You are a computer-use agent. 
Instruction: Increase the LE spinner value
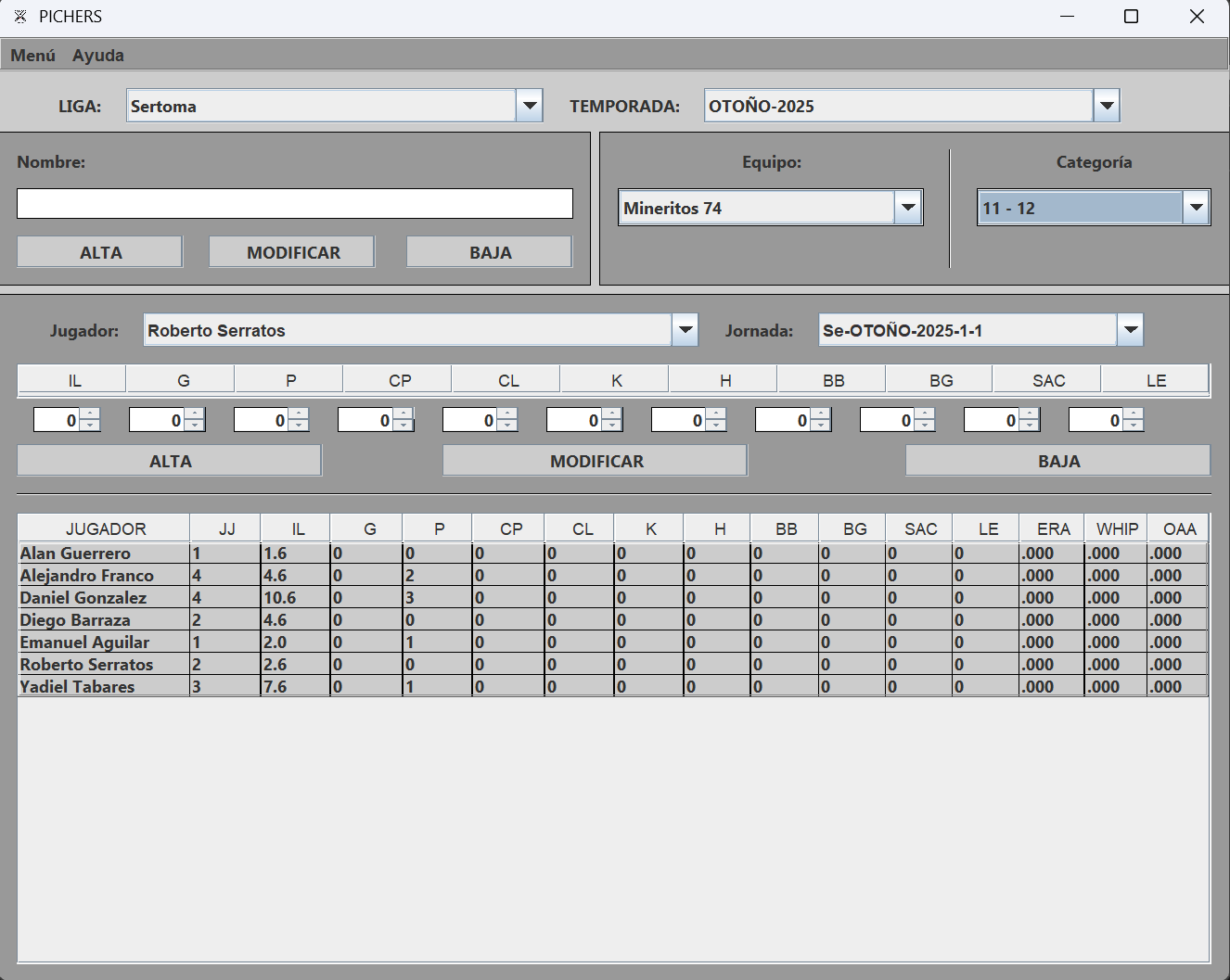point(1134,414)
